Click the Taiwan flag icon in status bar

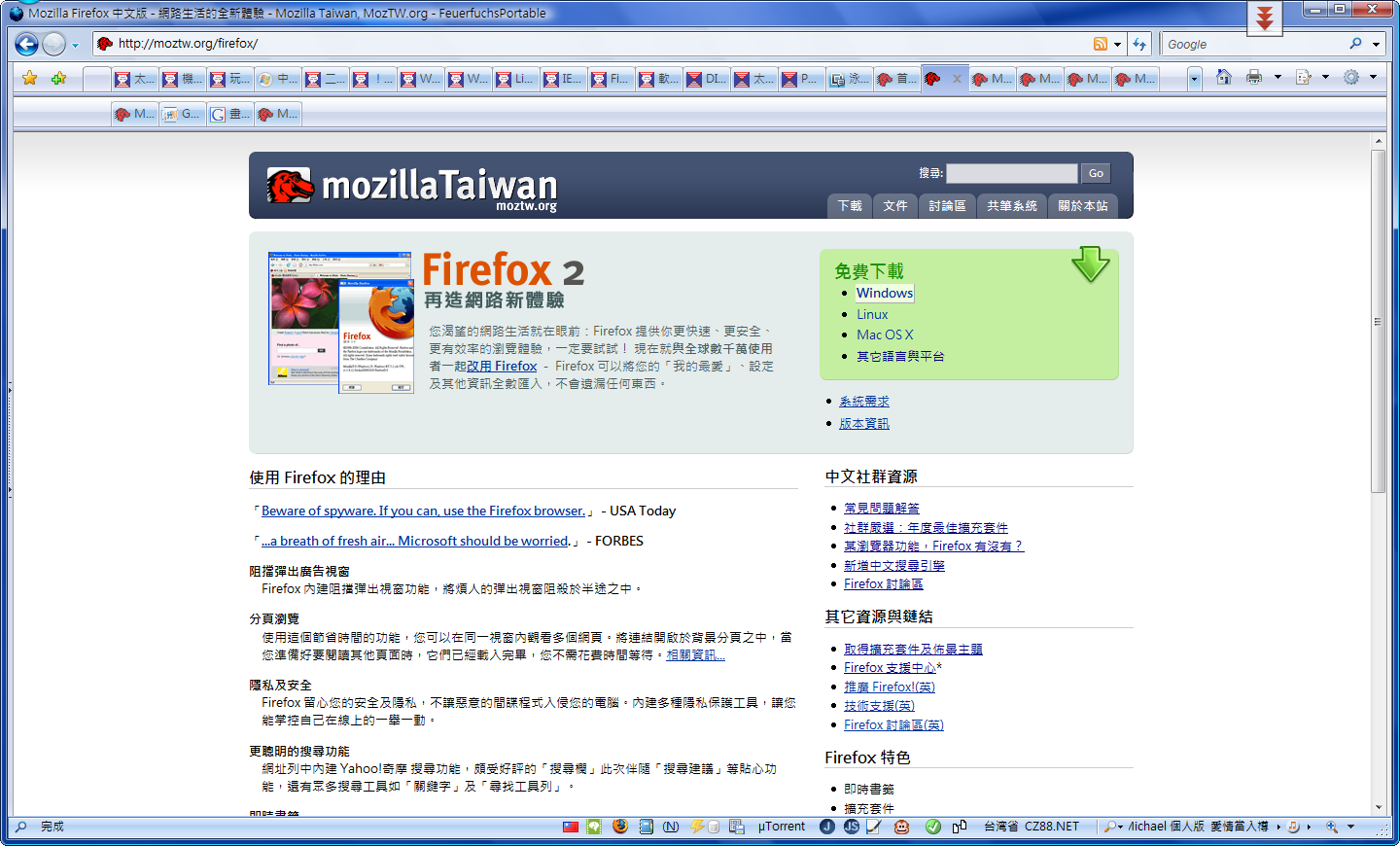tap(571, 827)
